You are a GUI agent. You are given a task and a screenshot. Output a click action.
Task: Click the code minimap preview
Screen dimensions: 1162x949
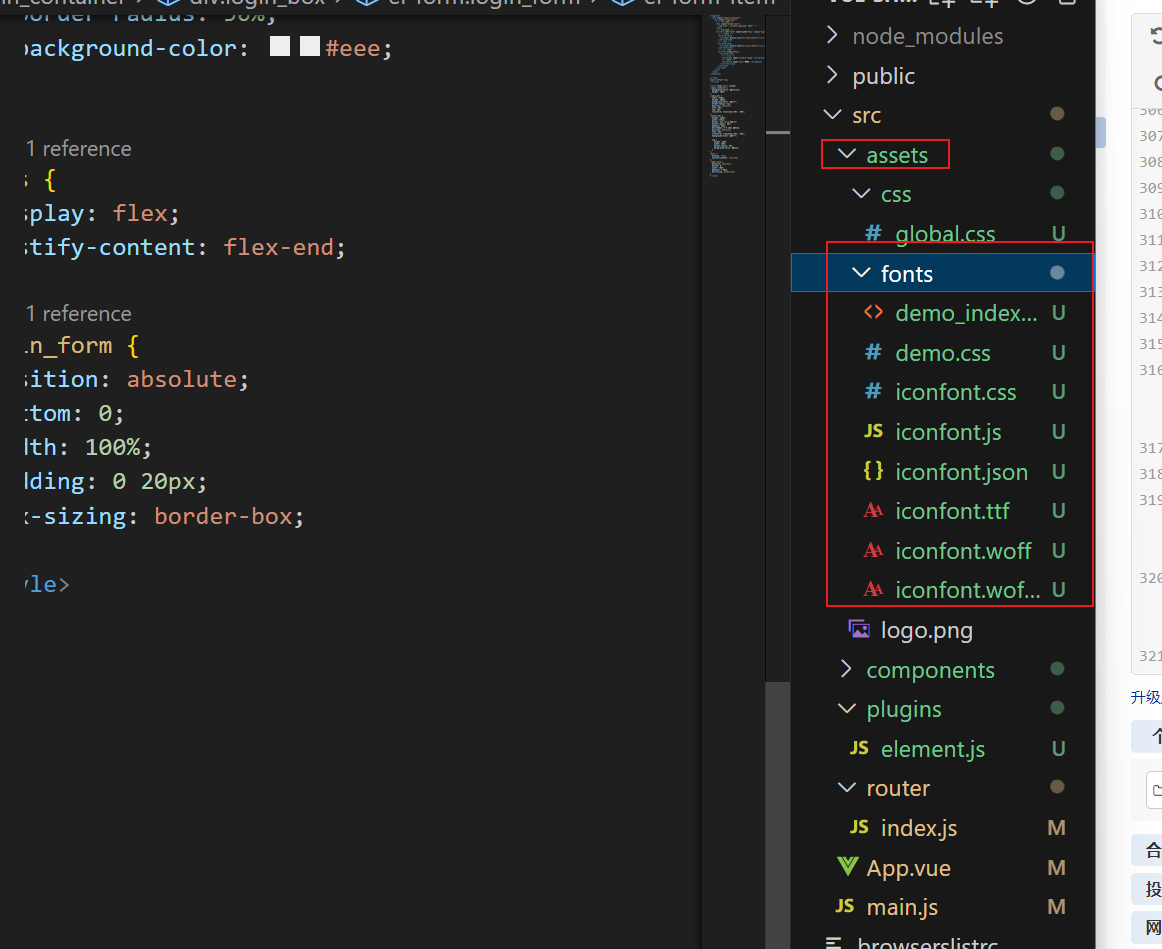click(x=737, y=96)
